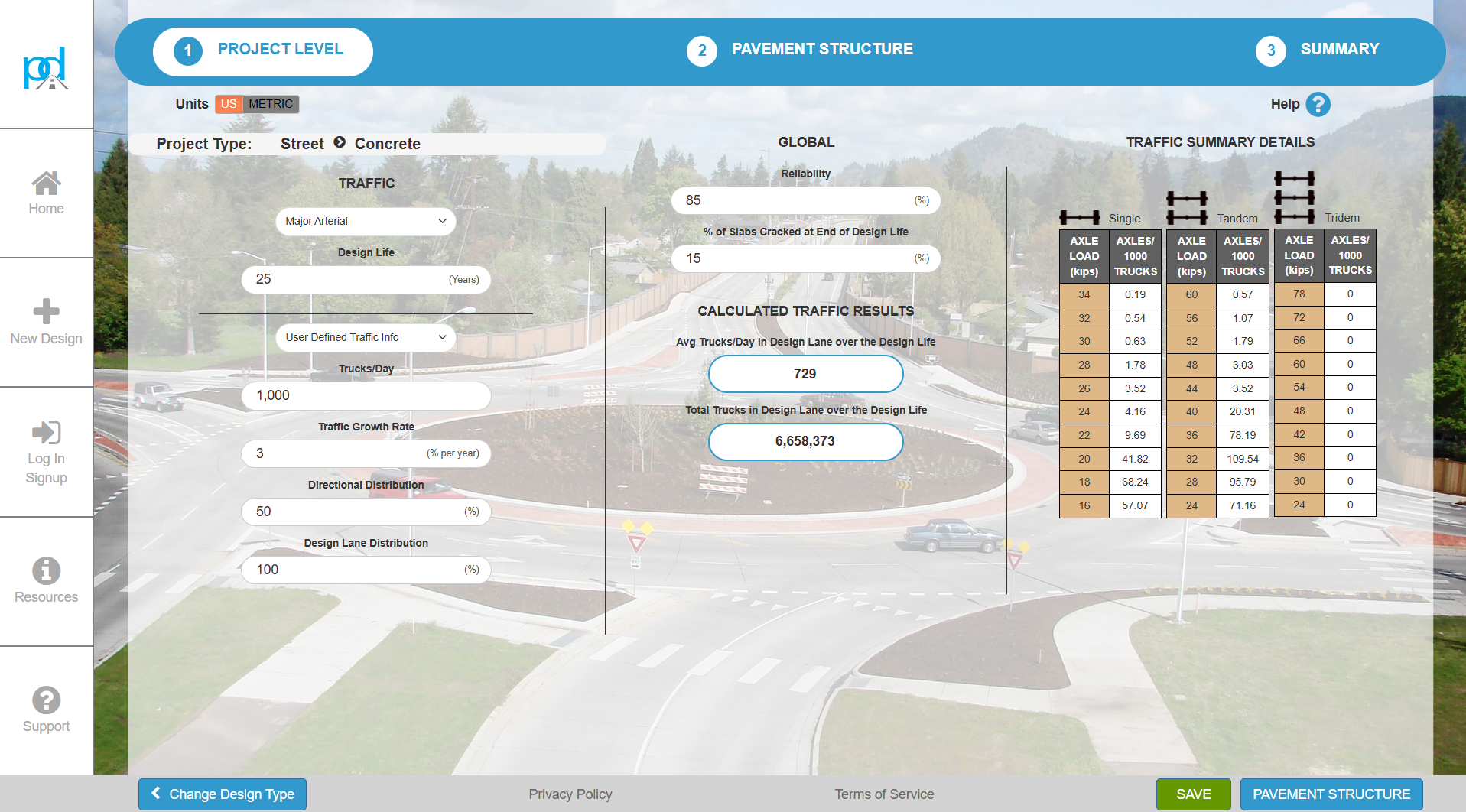Click the blue Help question icon
This screenshot has width=1466, height=812.
(1318, 104)
